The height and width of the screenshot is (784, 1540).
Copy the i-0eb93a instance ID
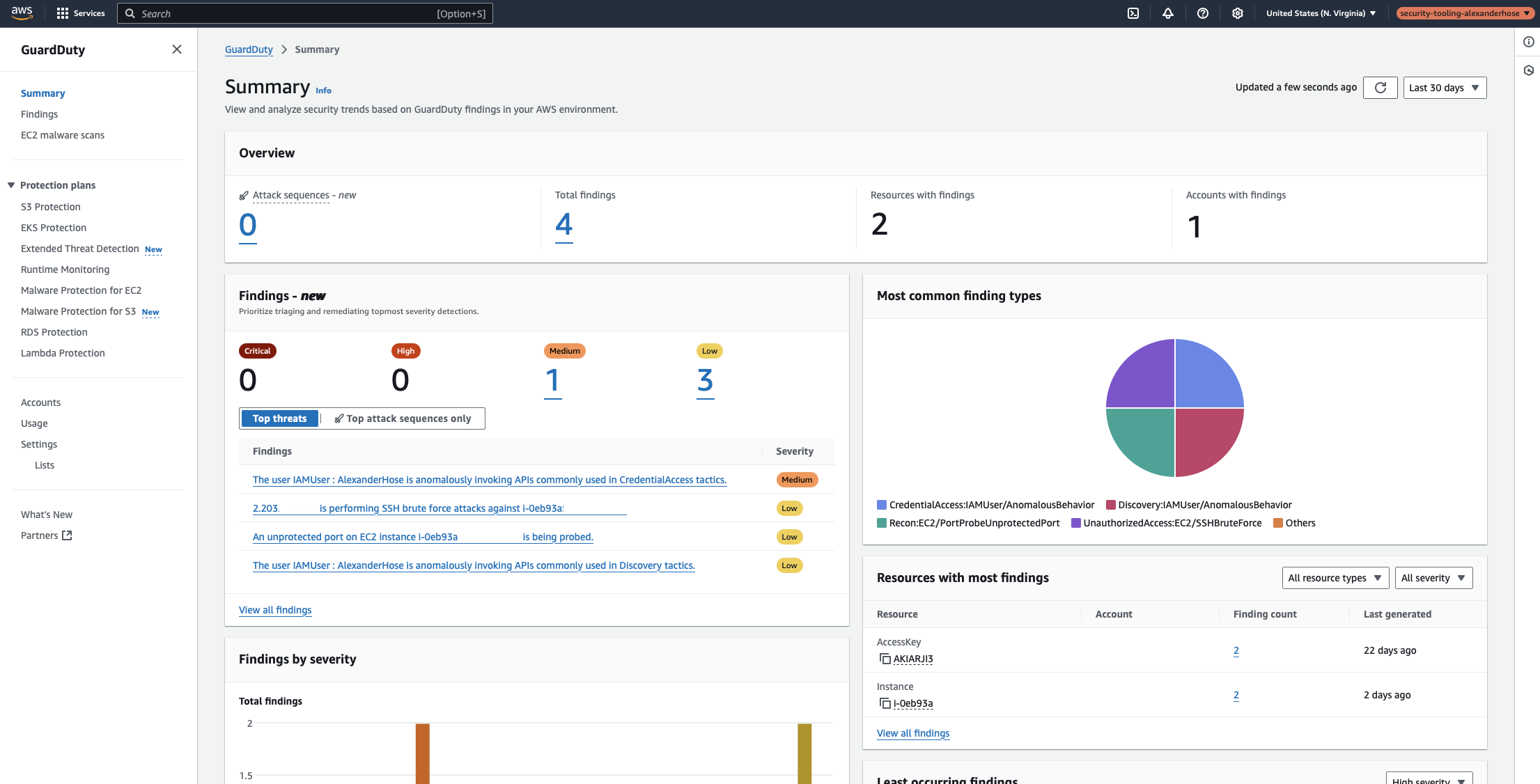(x=885, y=703)
